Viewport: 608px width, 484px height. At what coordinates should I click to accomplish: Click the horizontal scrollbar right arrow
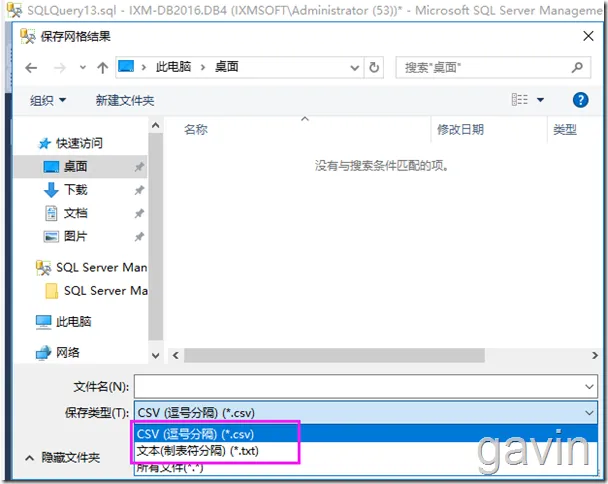tap(595, 355)
